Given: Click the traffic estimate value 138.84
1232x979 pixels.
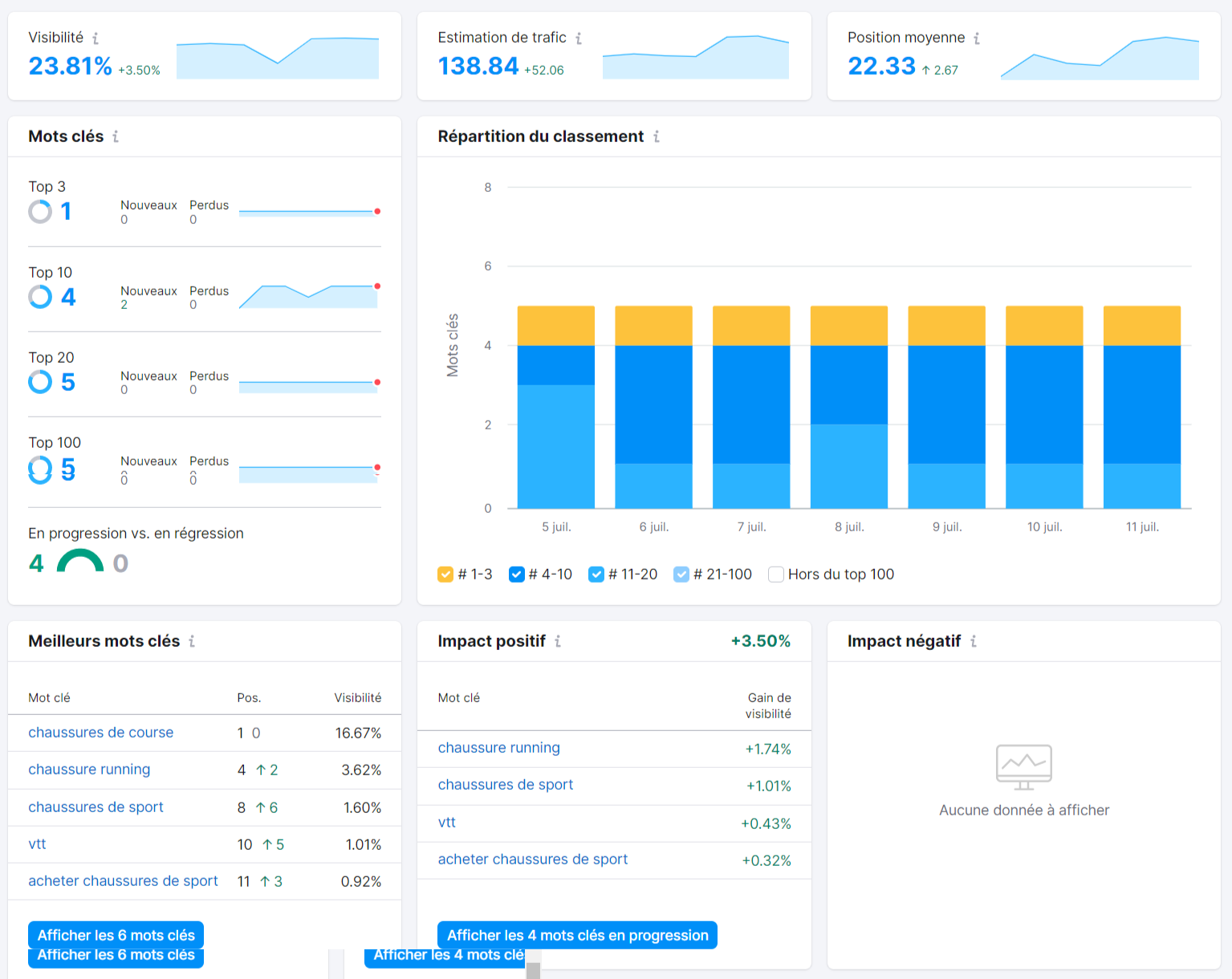Looking at the screenshot, I should [x=478, y=66].
